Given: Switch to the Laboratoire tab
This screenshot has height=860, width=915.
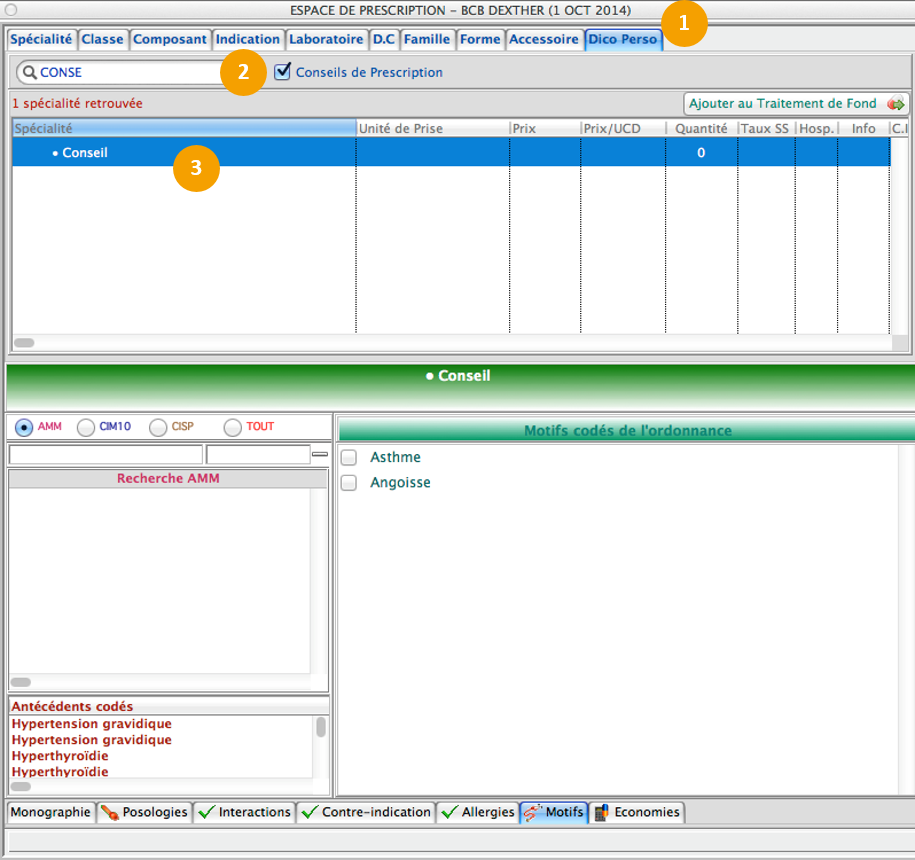Looking at the screenshot, I should pos(326,40).
